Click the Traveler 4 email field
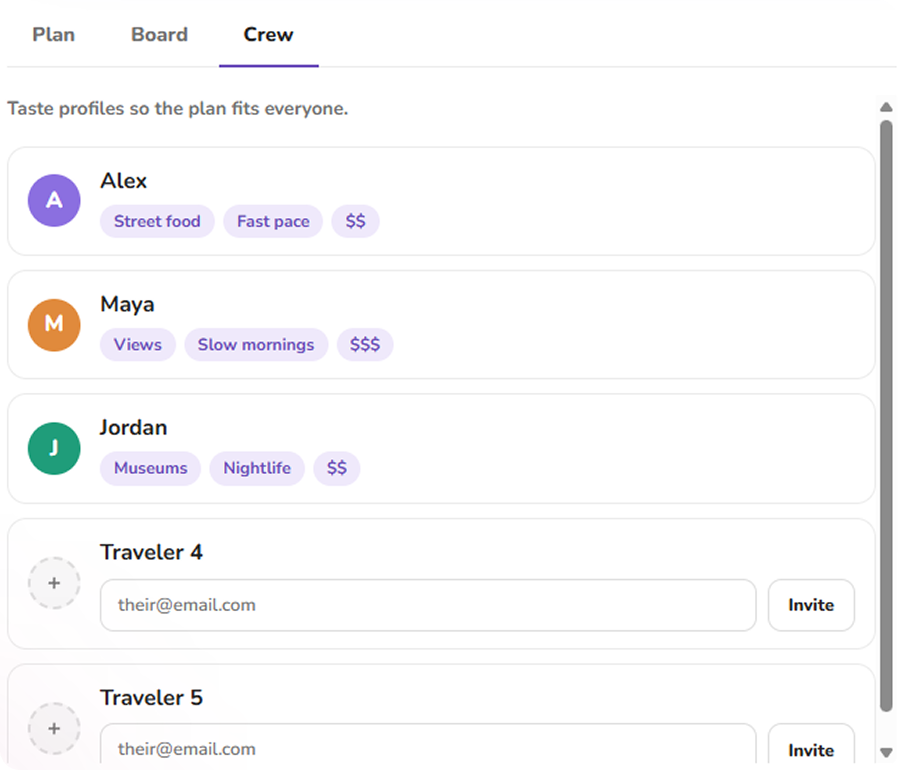Screen dimensions: 898x770 [x=428, y=605]
